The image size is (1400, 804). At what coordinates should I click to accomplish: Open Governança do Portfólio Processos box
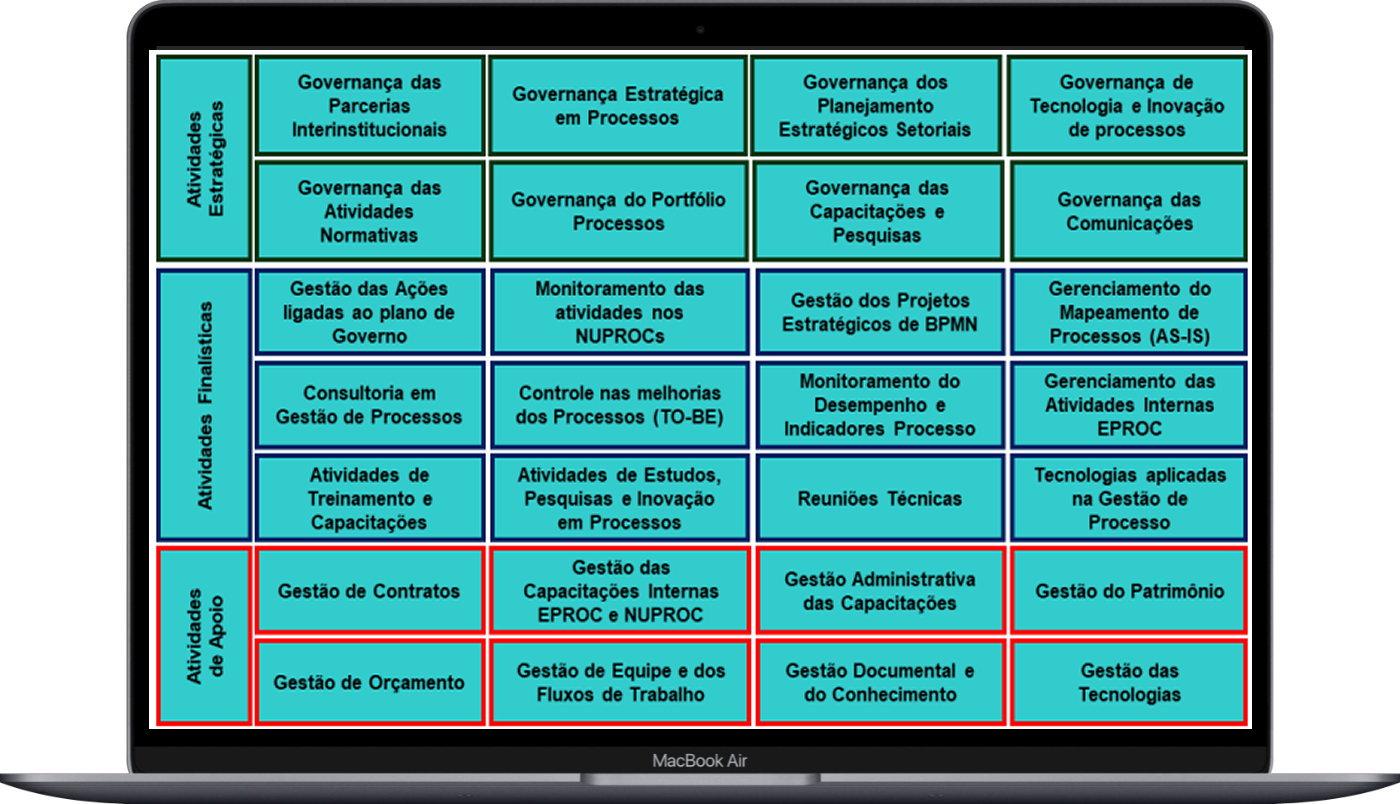(618, 211)
